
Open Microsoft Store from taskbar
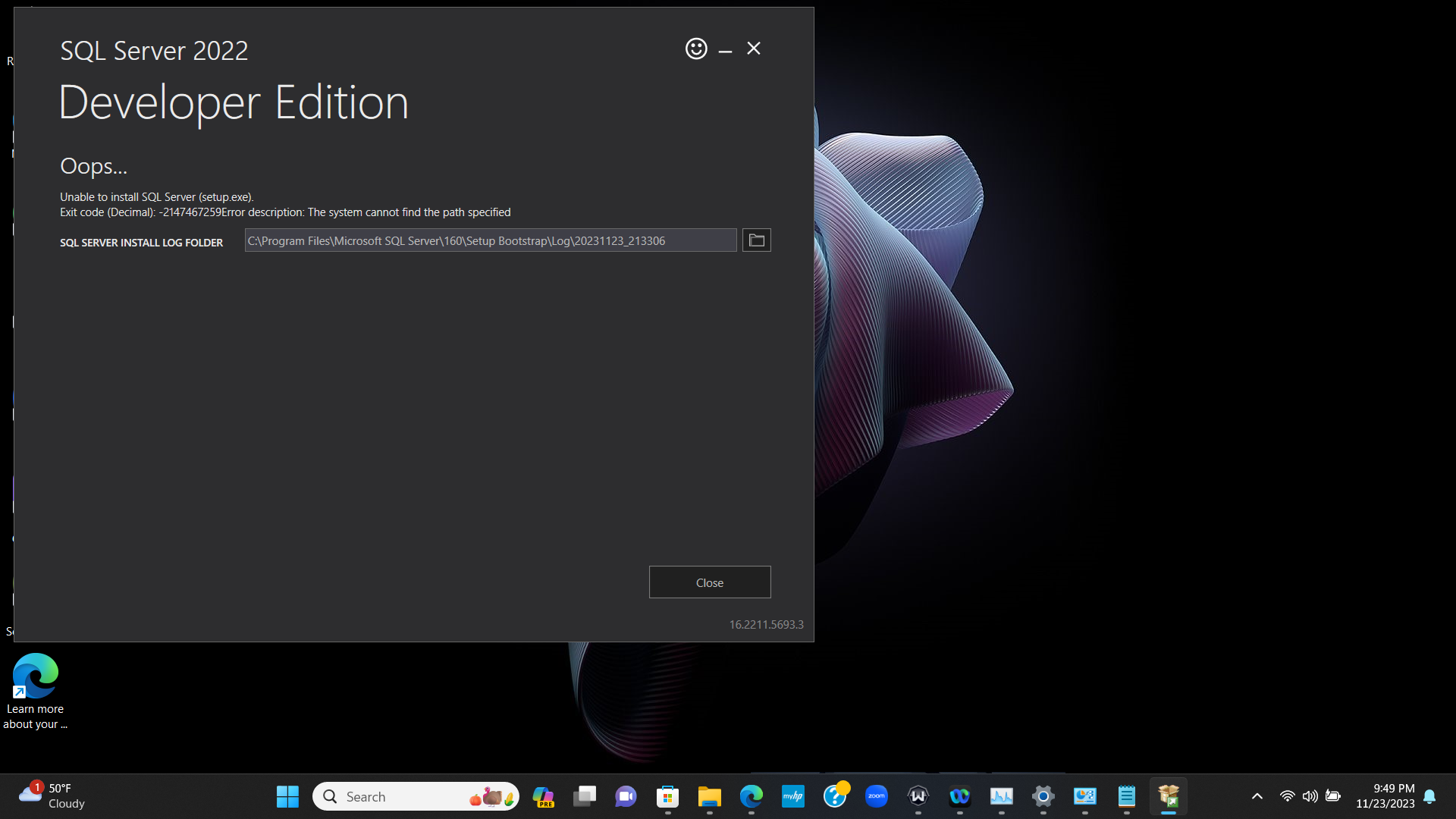667,796
